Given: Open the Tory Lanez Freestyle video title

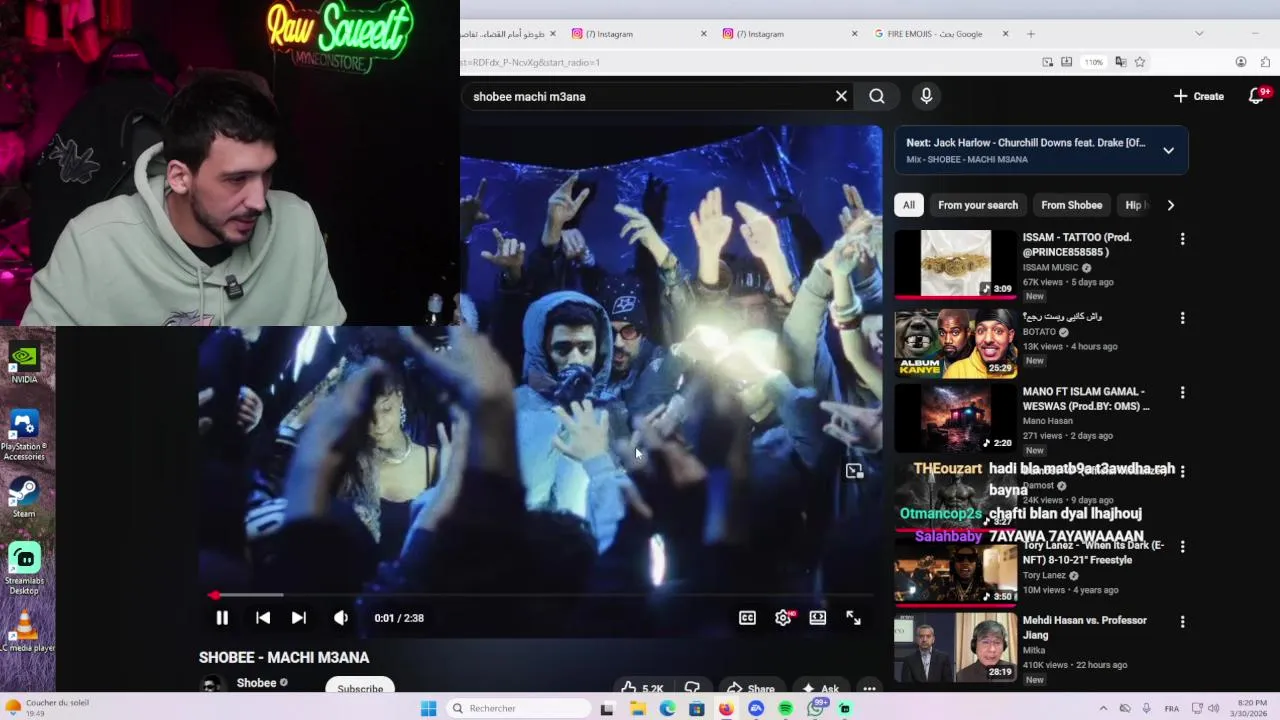Looking at the screenshot, I should (x=1093, y=553).
